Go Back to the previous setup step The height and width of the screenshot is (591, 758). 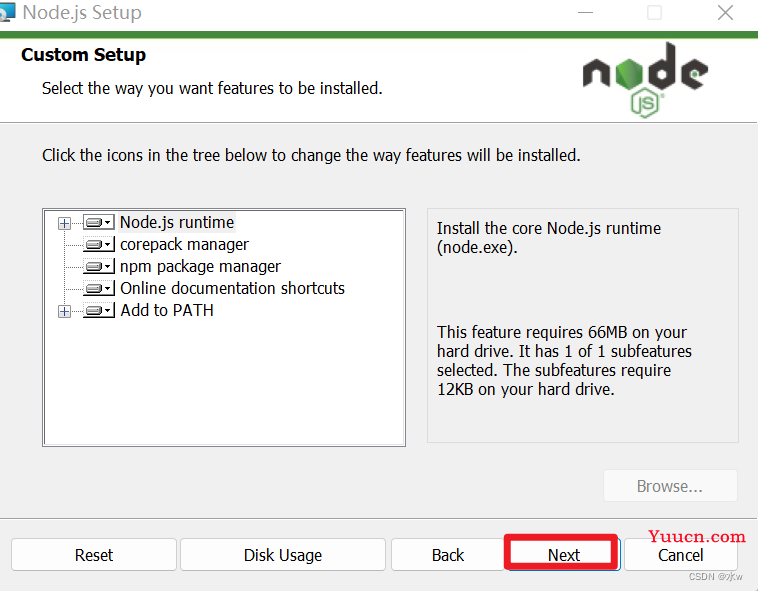(x=448, y=555)
